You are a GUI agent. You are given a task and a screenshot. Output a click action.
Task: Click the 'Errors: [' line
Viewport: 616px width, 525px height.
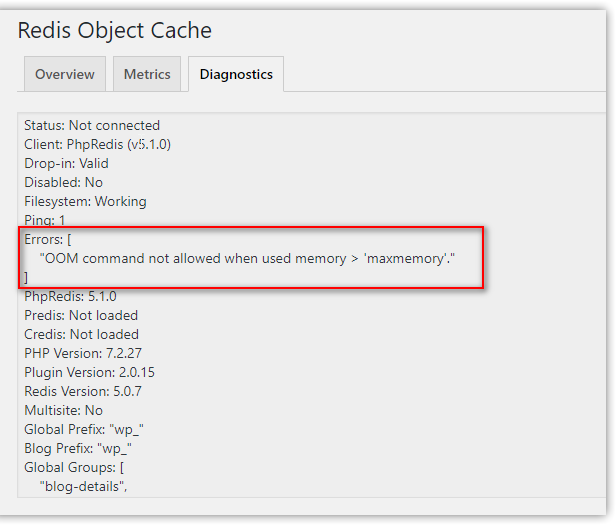[x=48, y=239]
